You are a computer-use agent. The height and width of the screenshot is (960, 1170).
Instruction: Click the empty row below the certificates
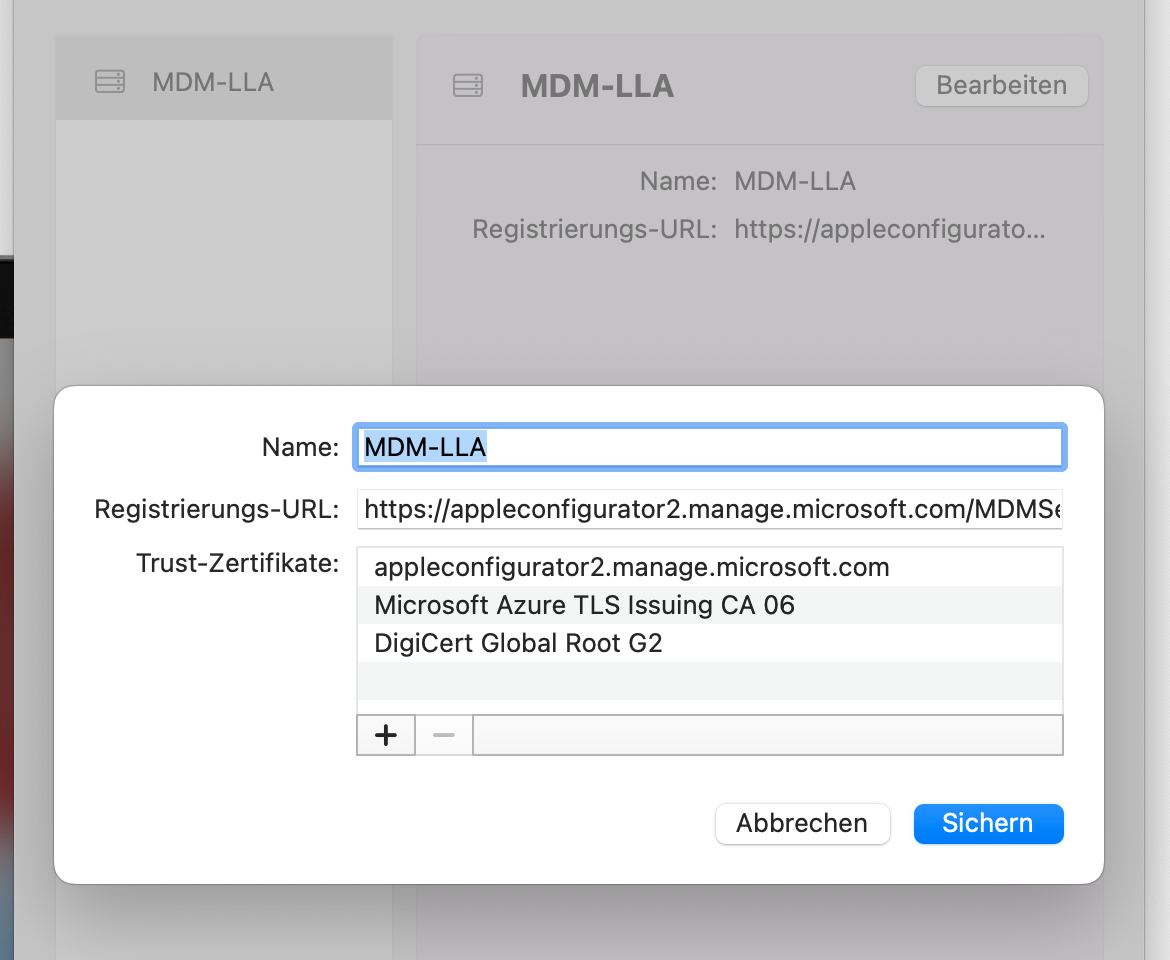708,681
